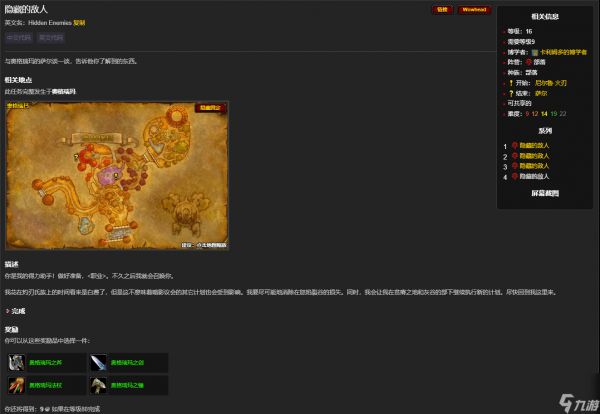600x414 pixels.
Task: Click the 相关地点 section heading
Action: (18, 80)
